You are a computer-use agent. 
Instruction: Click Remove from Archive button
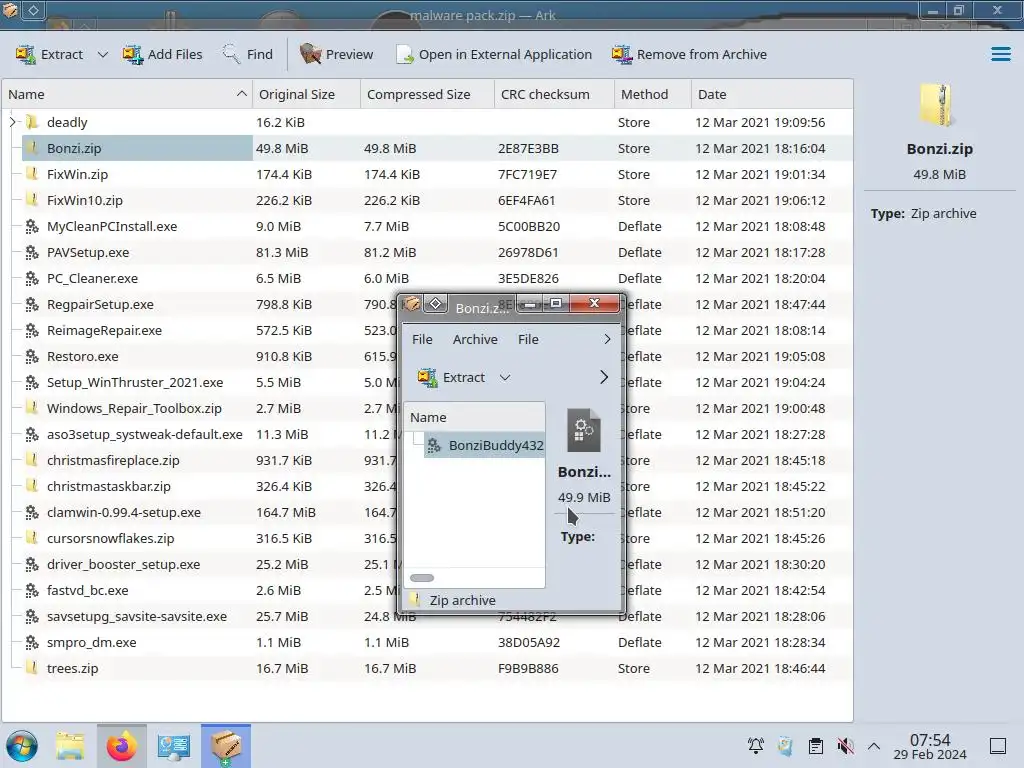(x=690, y=54)
